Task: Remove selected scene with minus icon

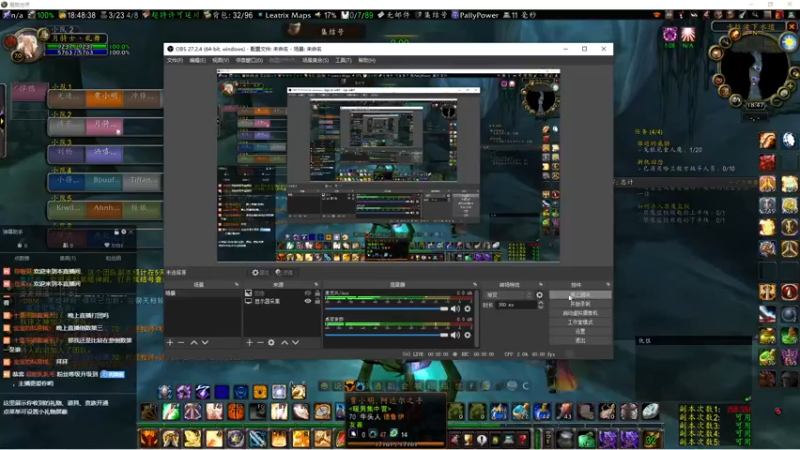Action: (181, 342)
